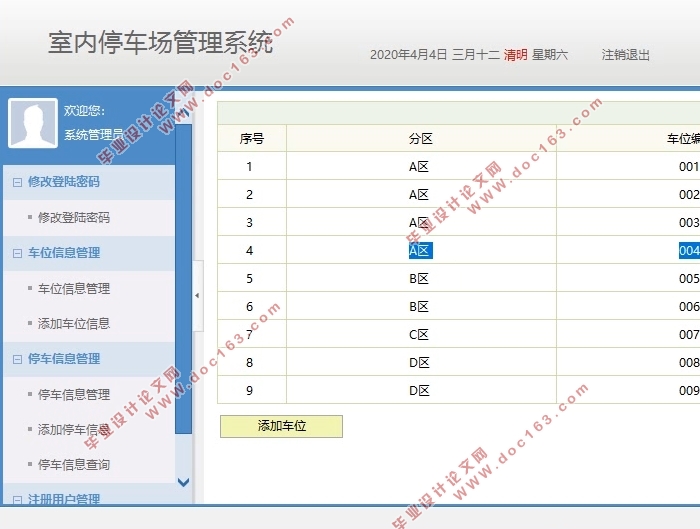Click the user avatar picture
Image resolution: width=700 pixels, height=529 pixels.
pyautogui.click(x=33, y=123)
